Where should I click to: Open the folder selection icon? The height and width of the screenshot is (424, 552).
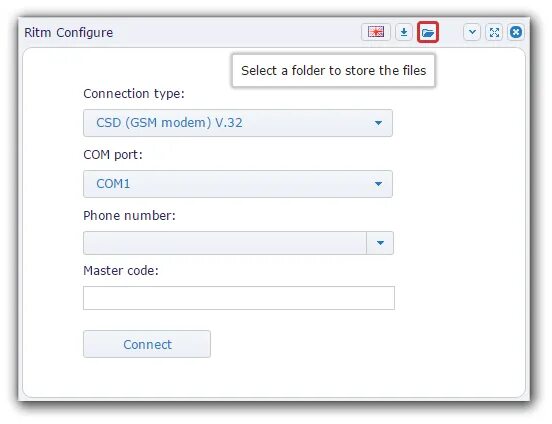428,32
